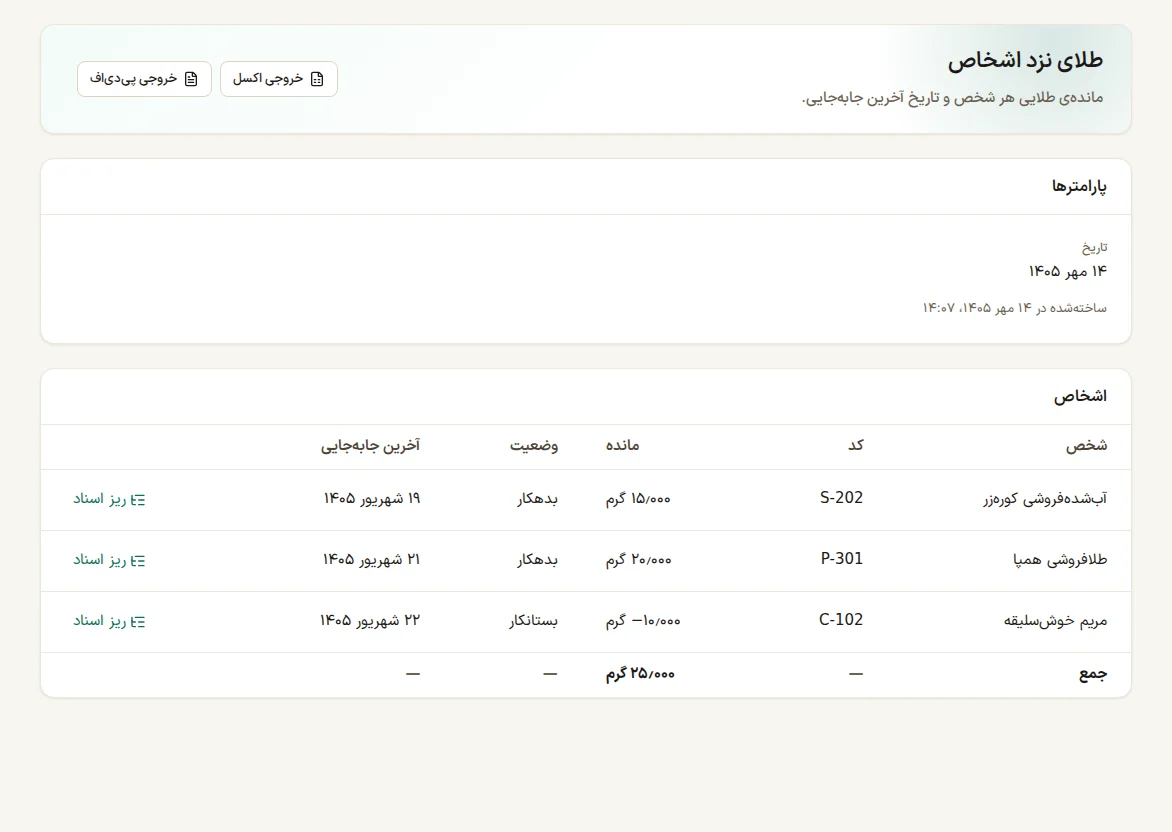This screenshot has width=1172, height=832.
Task: Click total balance ۲۵٫۰۰۰ گرم
Action: (x=641, y=674)
